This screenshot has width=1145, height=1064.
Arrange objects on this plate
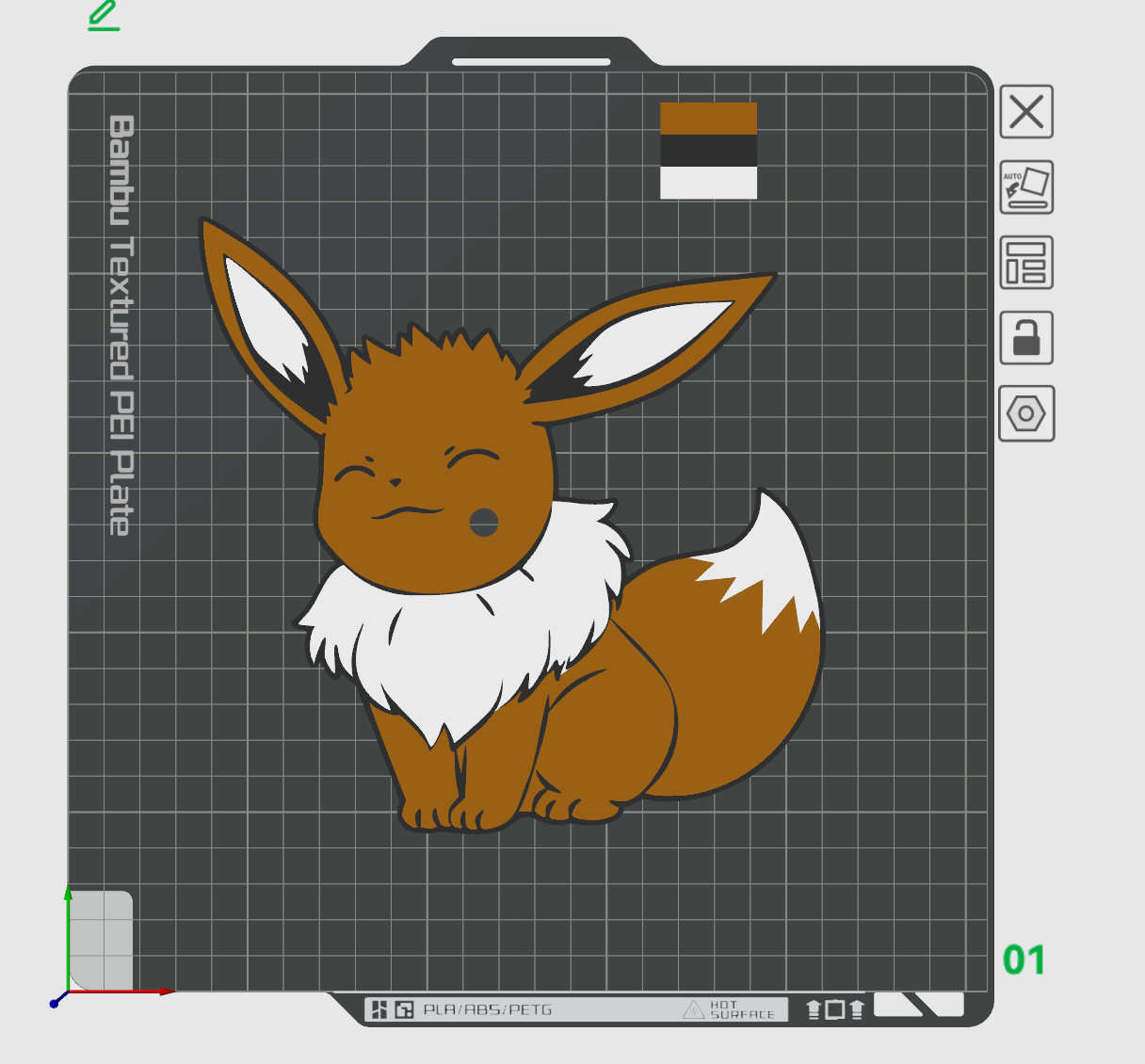(1026, 262)
